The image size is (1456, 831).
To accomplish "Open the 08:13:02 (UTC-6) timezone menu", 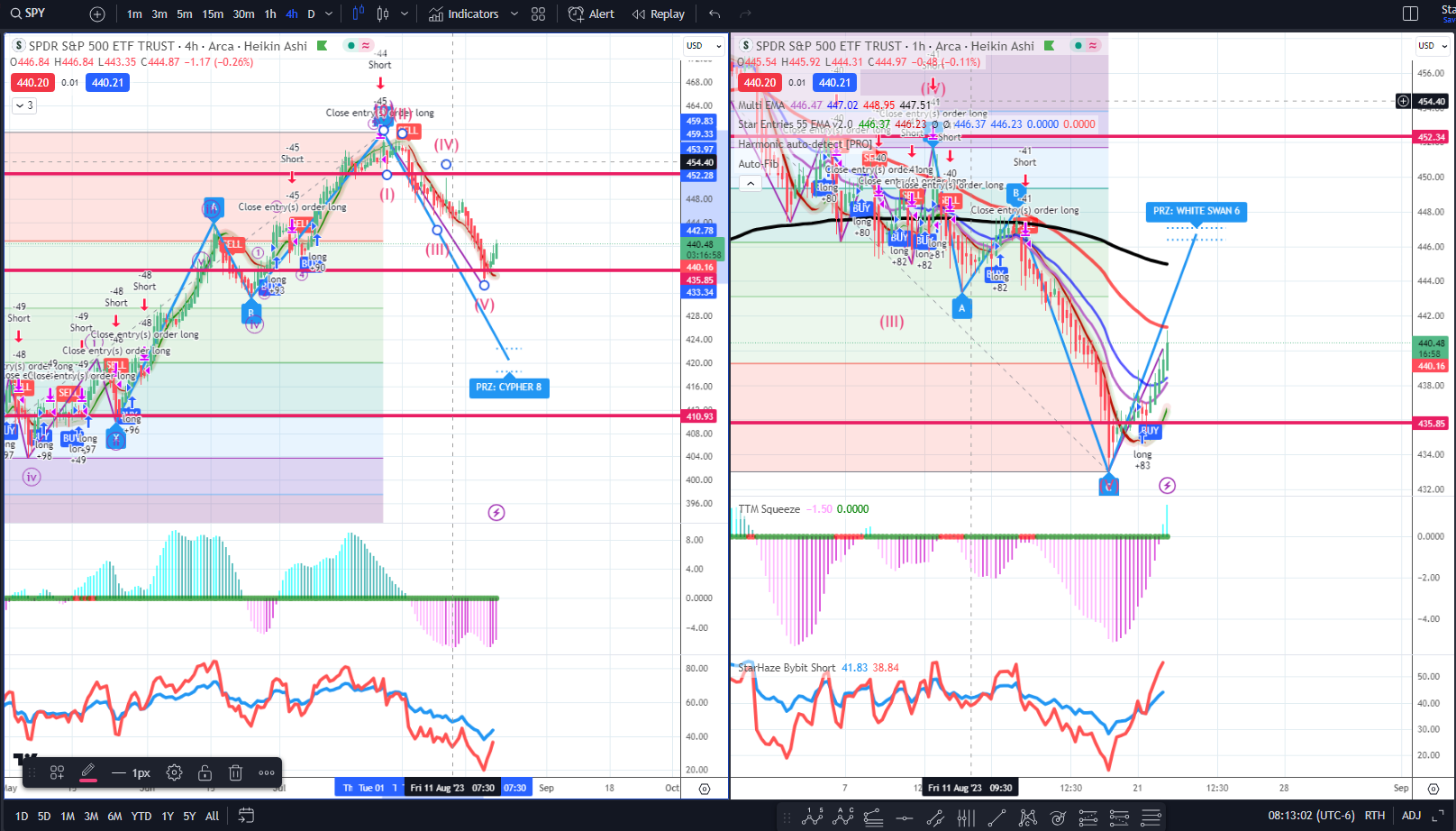I will [x=1311, y=816].
